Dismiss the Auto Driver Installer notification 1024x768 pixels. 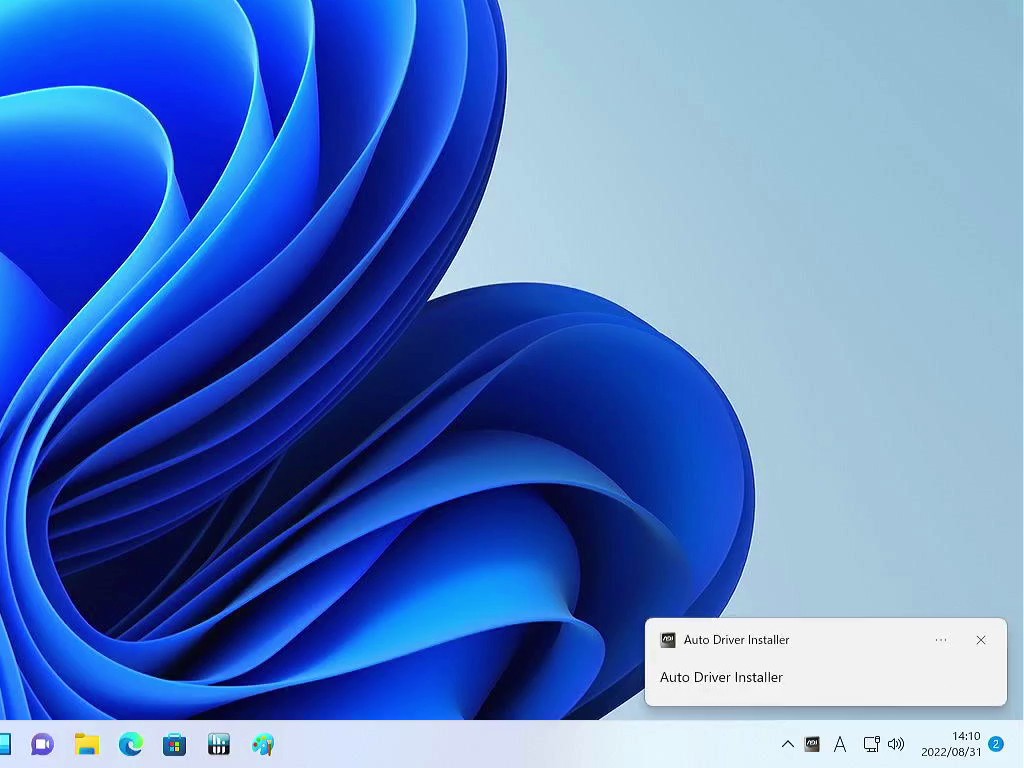981,640
